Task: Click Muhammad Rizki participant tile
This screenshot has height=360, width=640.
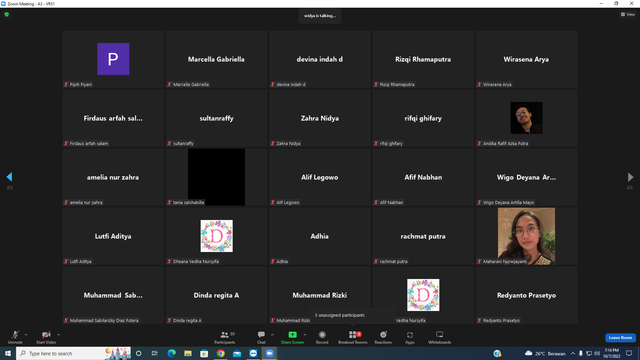Action: tap(320, 295)
